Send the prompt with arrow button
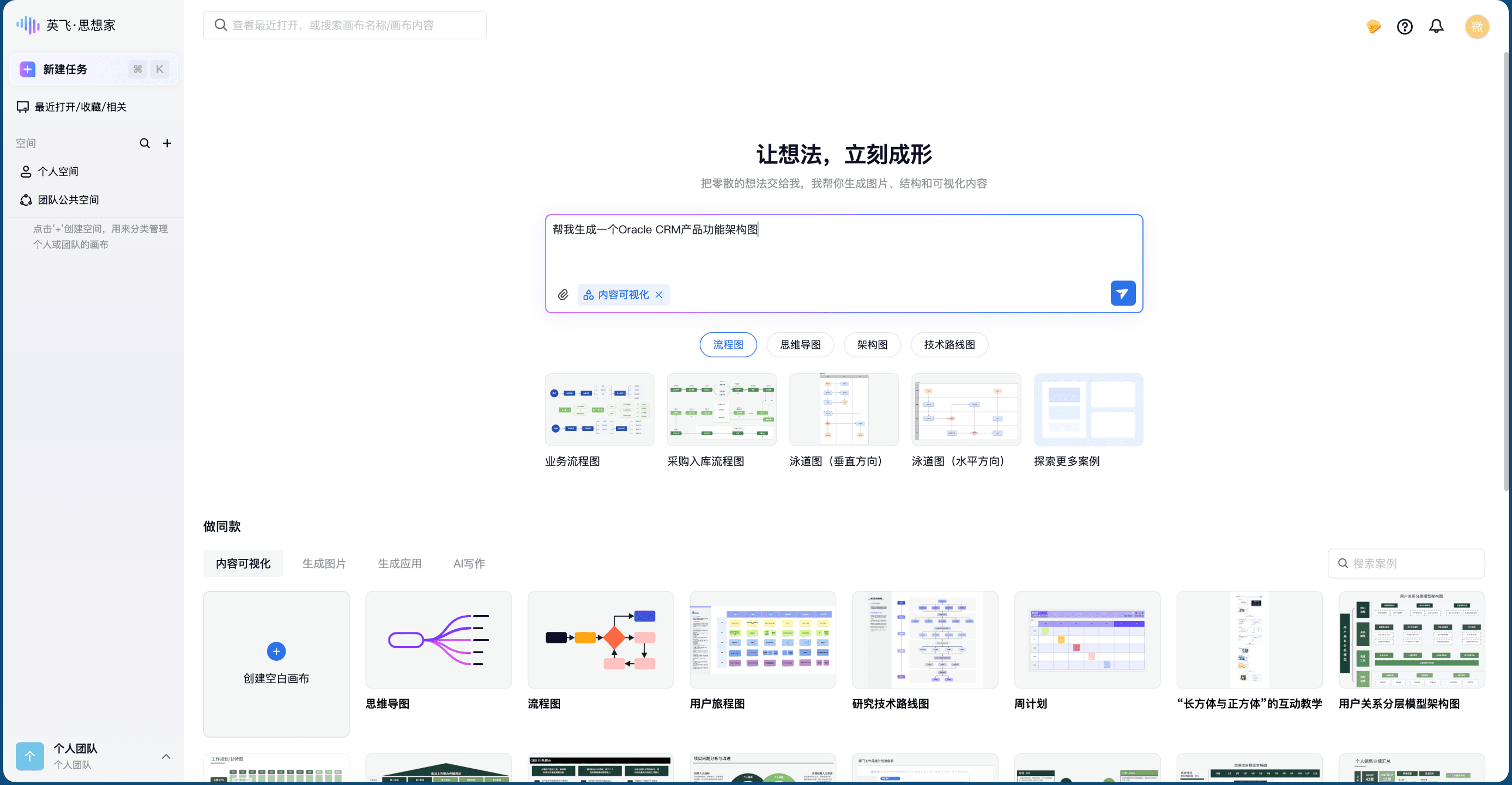 1122,293
